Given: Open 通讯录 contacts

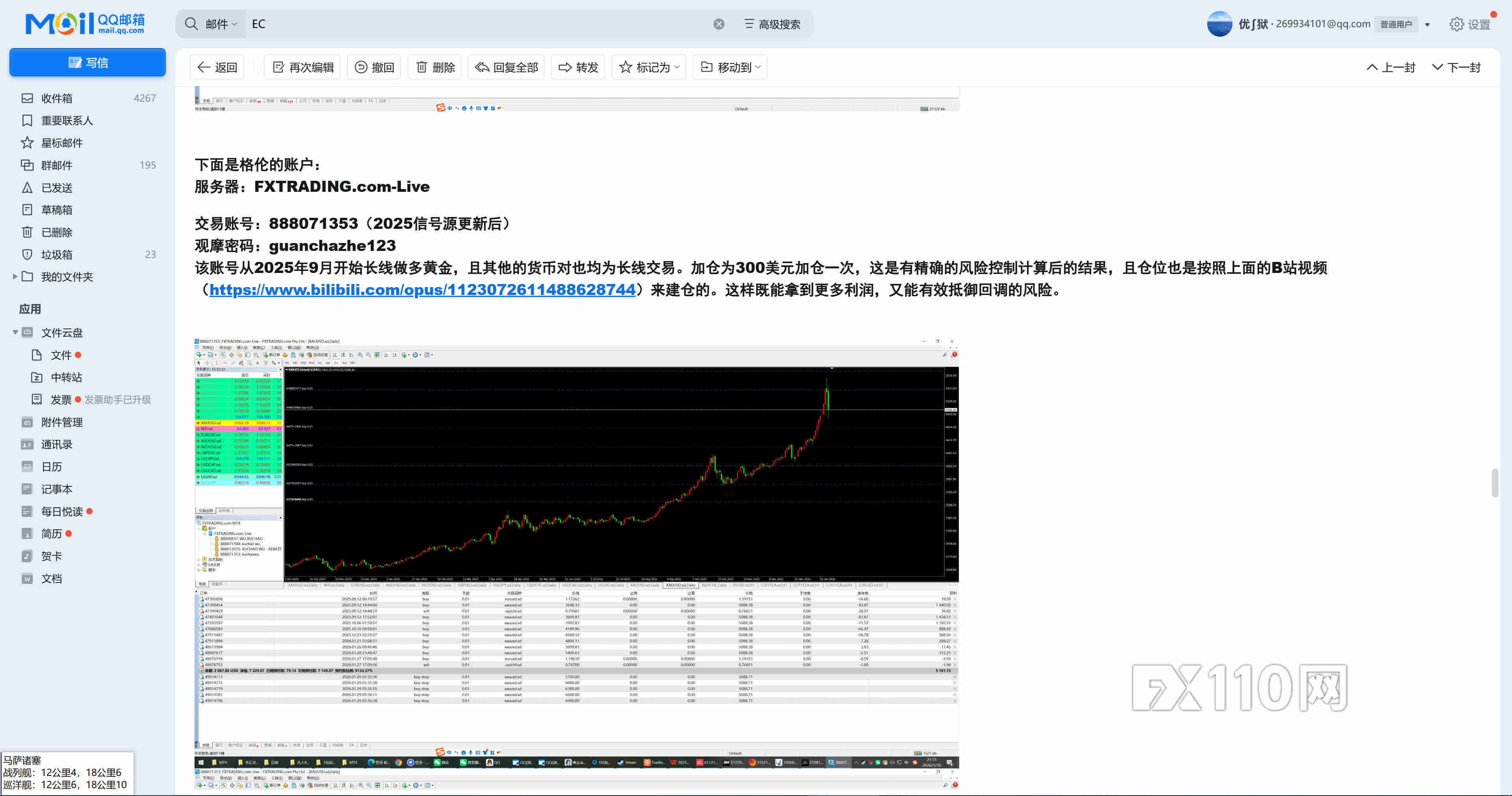Looking at the screenshot, I should tap(56, 444).
